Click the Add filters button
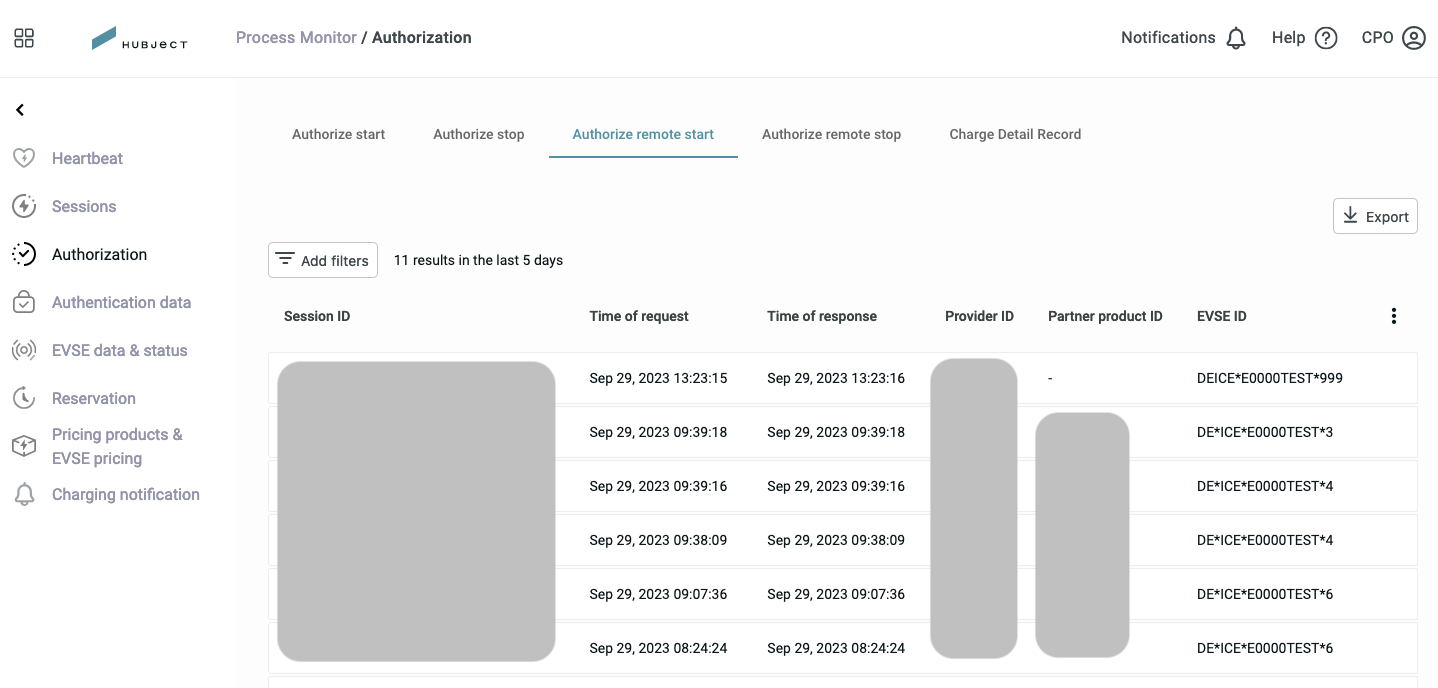 323,260
